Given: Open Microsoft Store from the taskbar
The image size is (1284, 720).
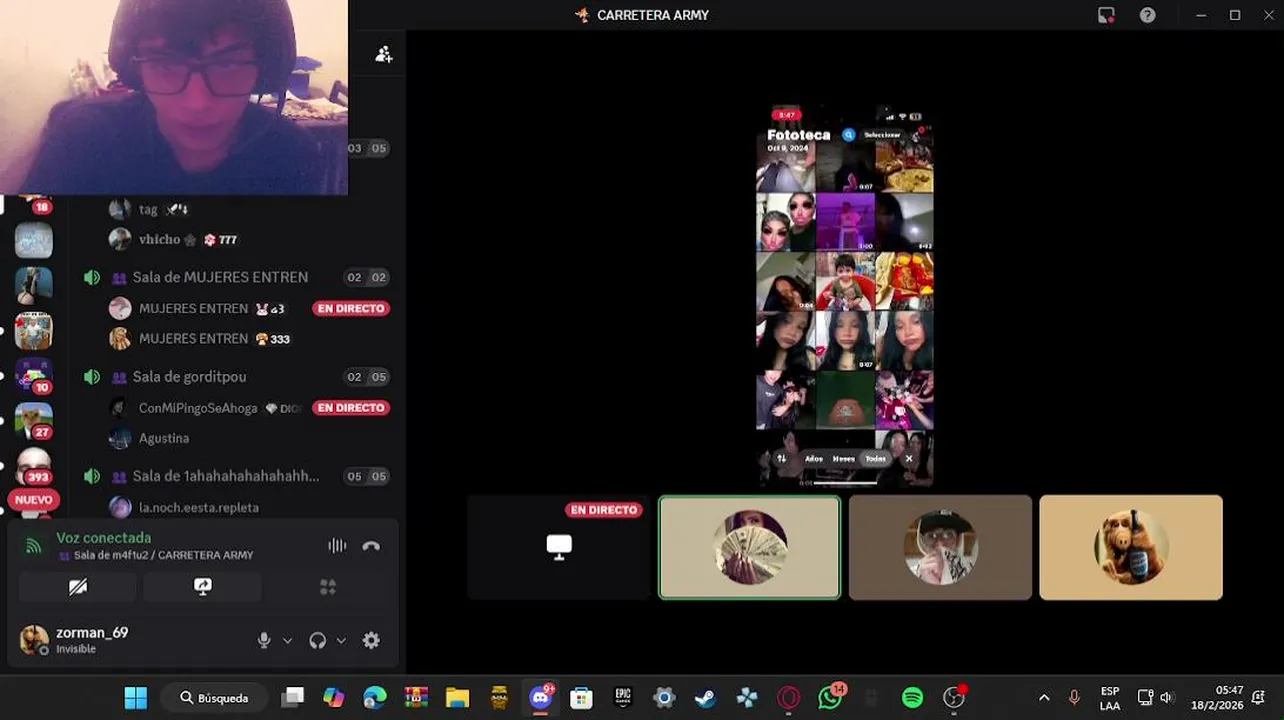Looking at the screenshot, I should click(582, 698).
